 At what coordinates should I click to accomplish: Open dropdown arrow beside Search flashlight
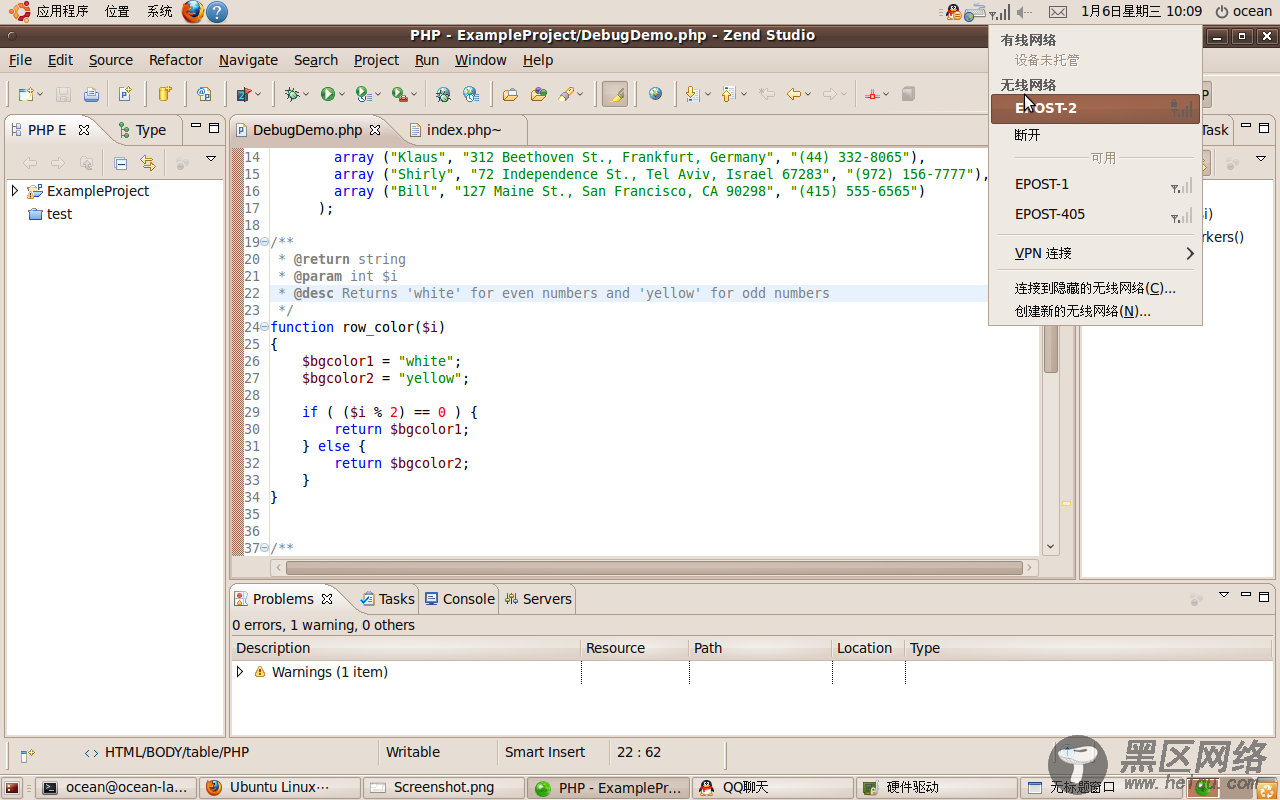[581, 95]
